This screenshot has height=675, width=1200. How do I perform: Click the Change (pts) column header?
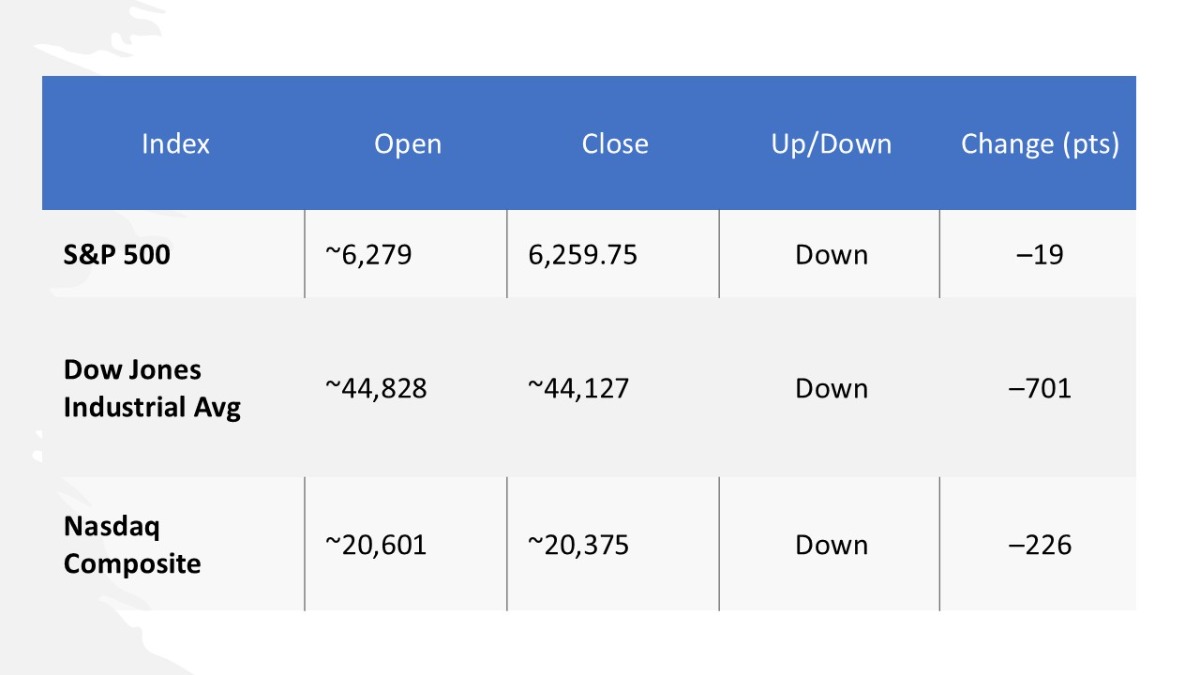[x=1039, y=144]
